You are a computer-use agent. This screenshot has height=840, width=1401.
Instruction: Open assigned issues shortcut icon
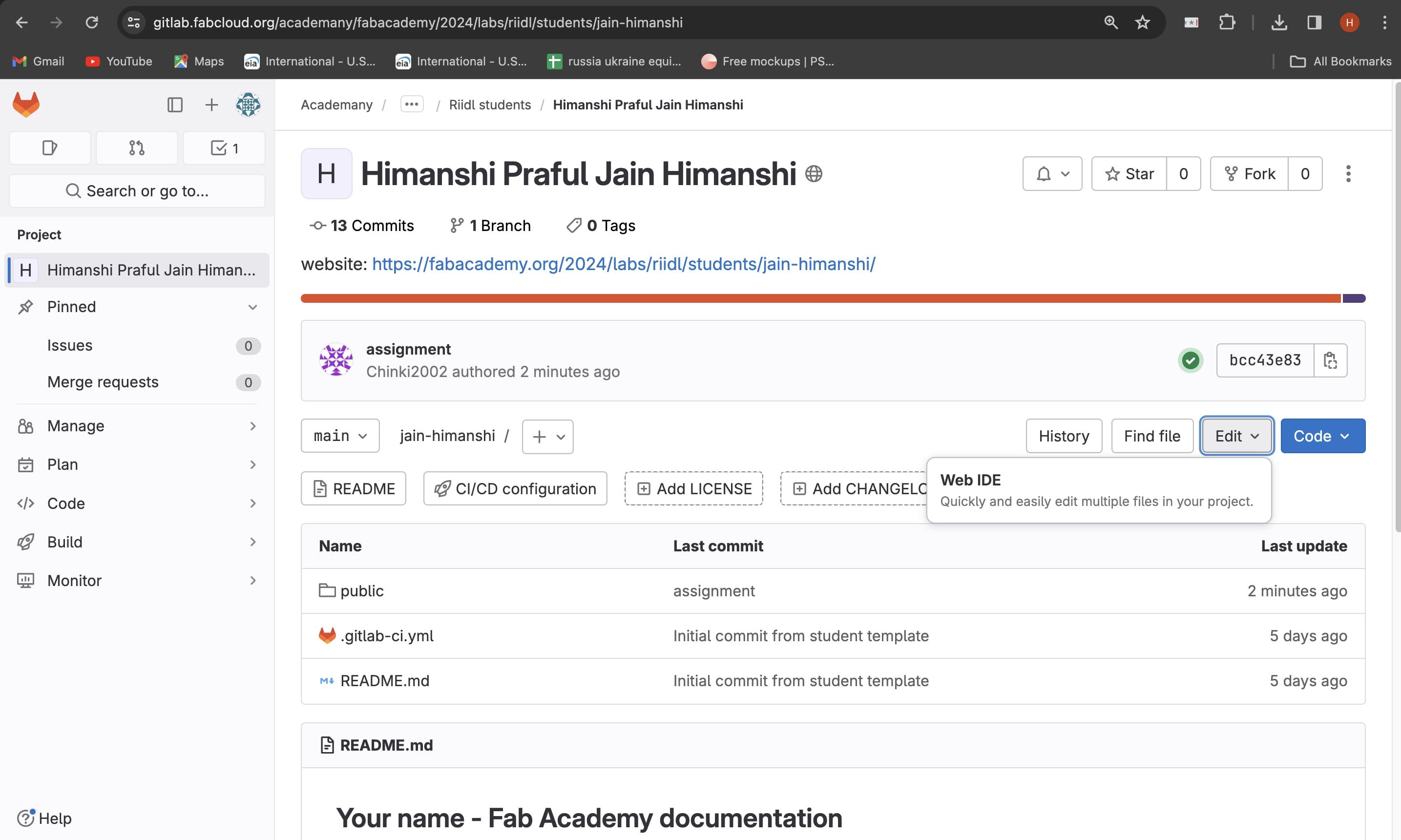(50, 148)
